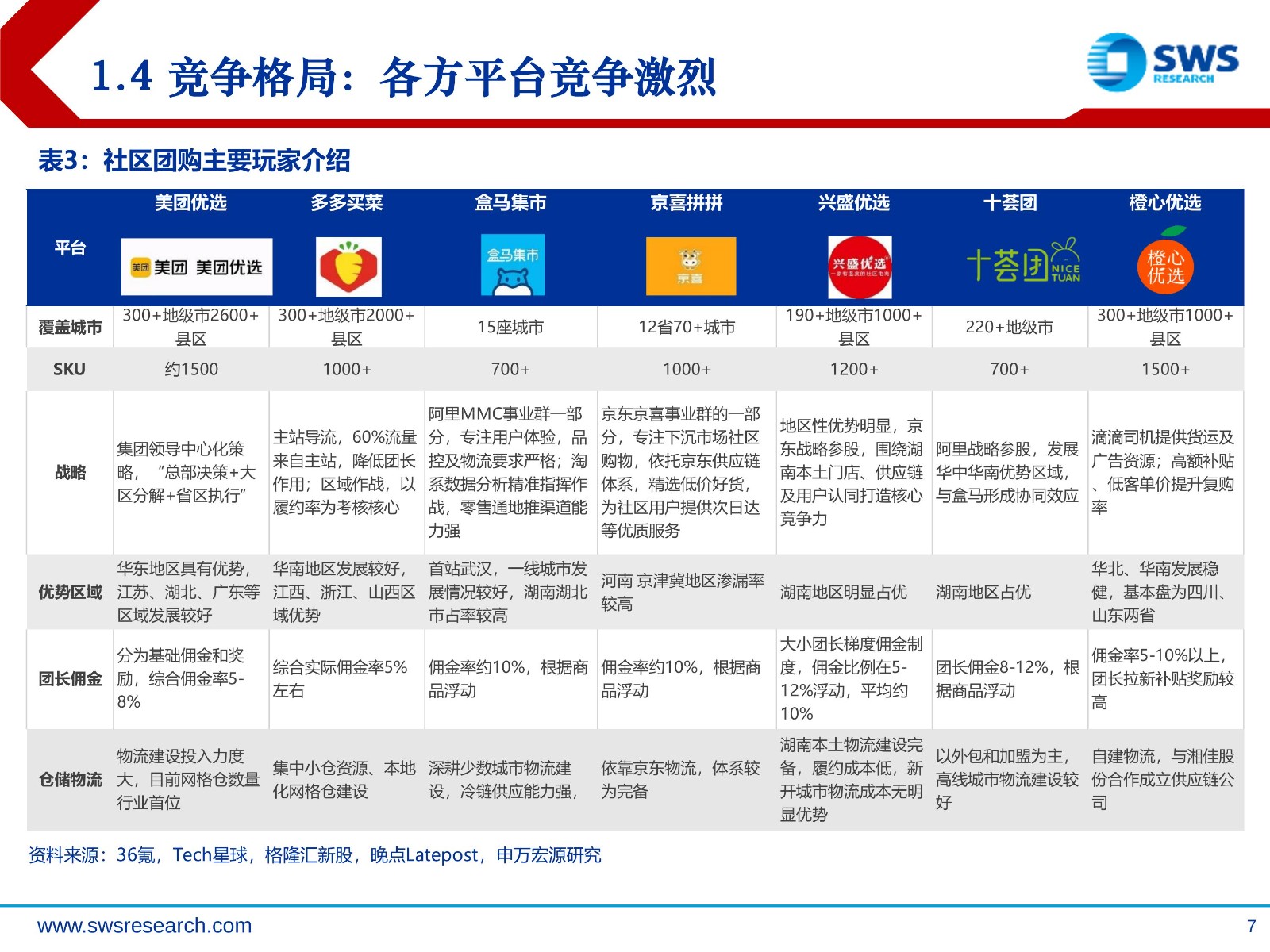The image size is (1270, 952).
Task: Click the SWS Research logo
Action: [1163, 60]
